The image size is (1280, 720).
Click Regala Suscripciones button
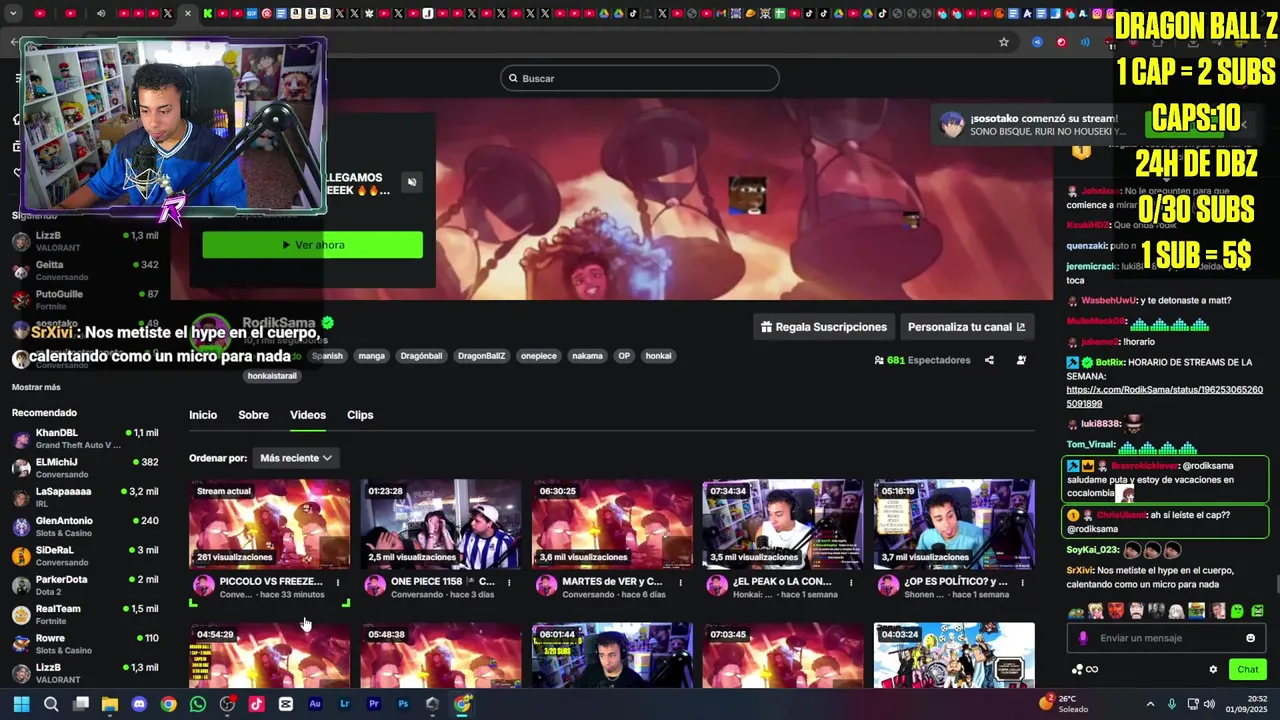pyautogui.click(x=824, y=327)
